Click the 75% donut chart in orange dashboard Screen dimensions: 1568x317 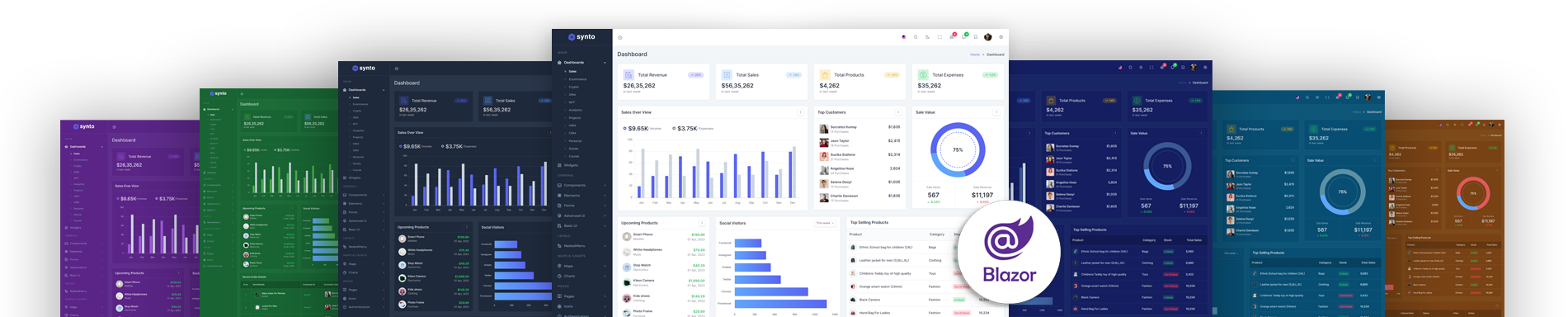1474,194
